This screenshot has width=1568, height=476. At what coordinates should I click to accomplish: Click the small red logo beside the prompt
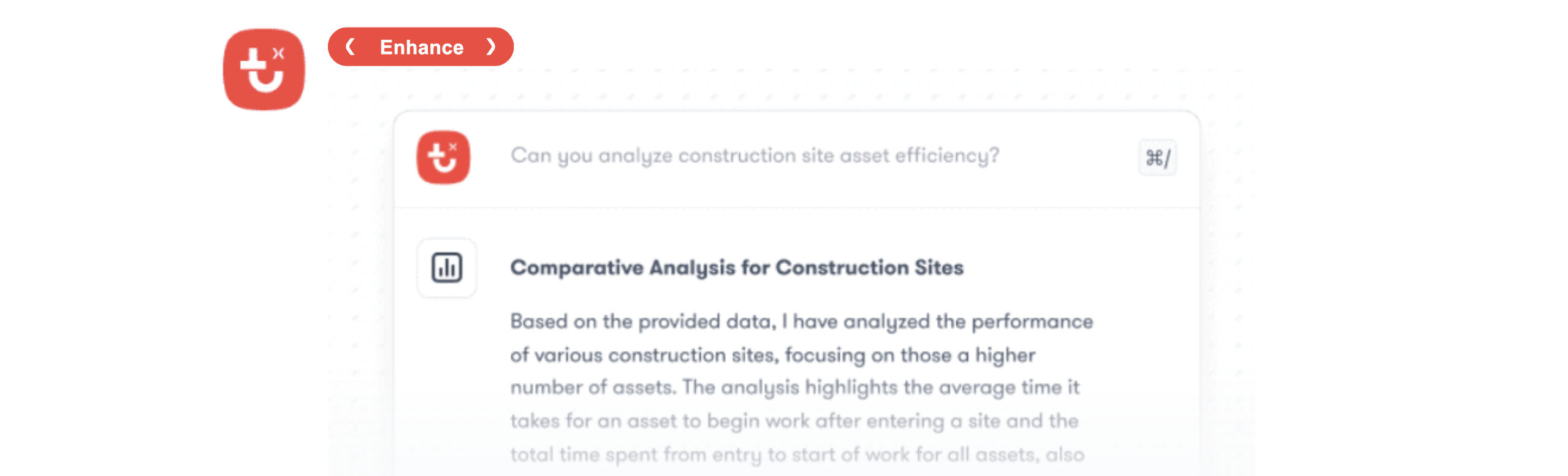(443, 157)
